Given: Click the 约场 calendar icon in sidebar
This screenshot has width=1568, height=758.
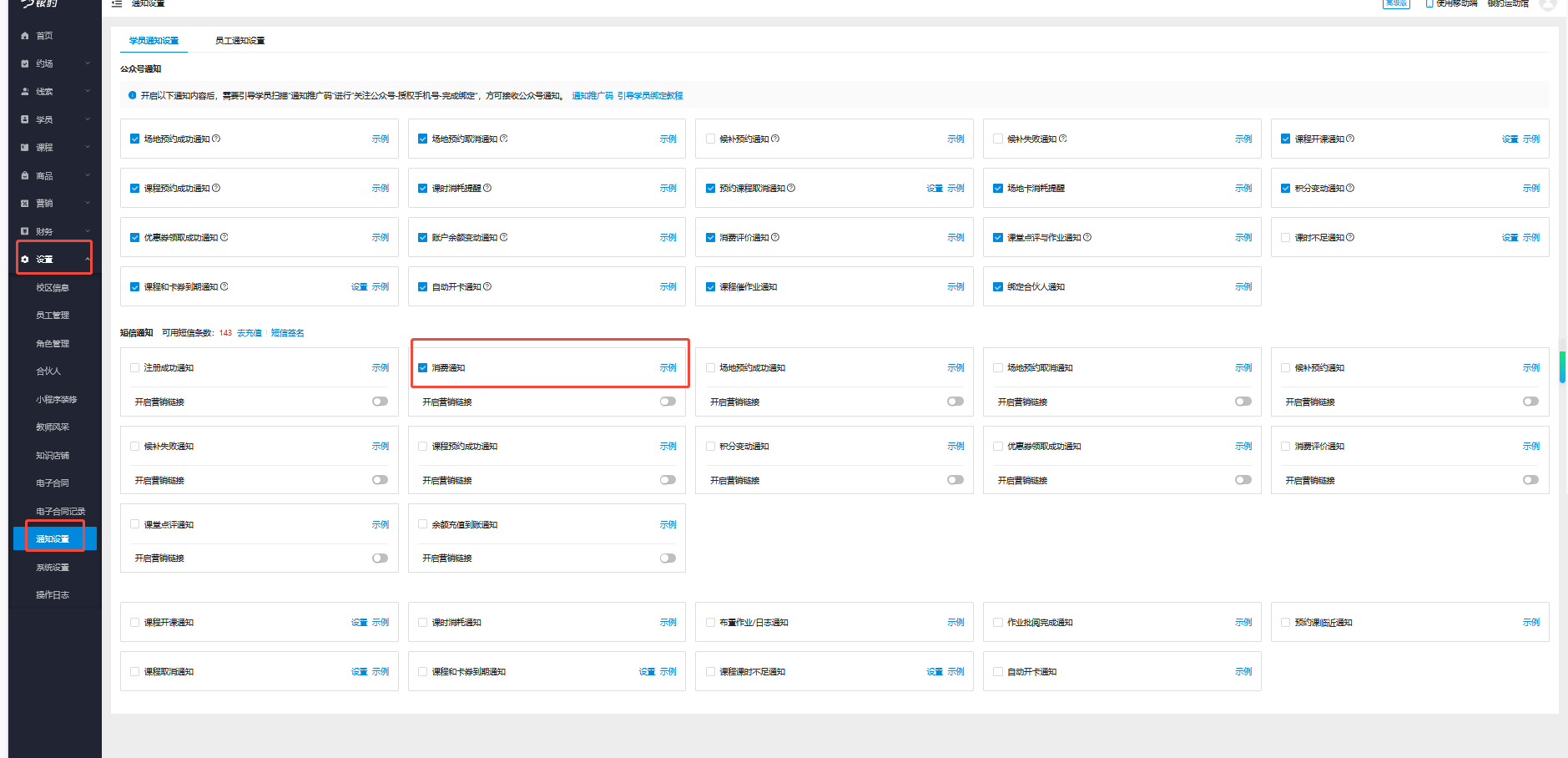Looking at the screenshot, I should coord(25,63).
